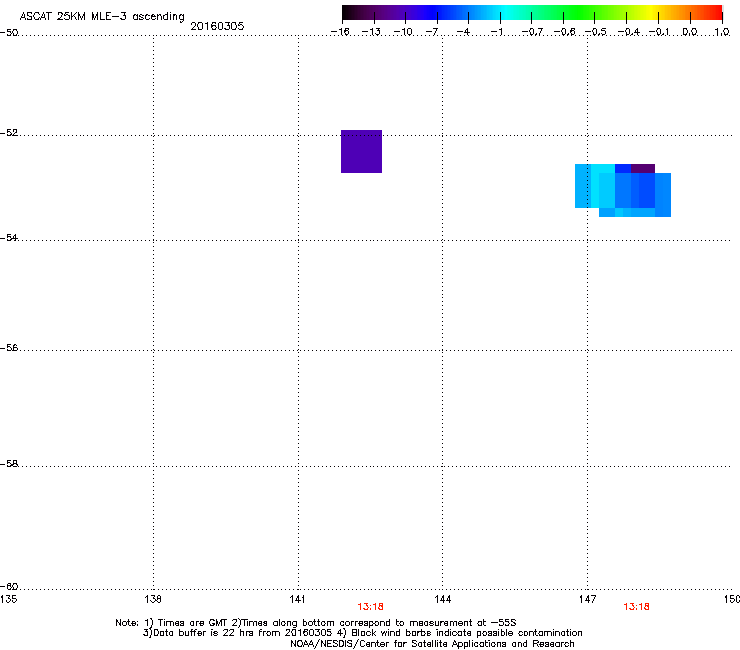Click the longitude label 141
The height and width of the screenshot is (650, 740).
click(298, 599)
